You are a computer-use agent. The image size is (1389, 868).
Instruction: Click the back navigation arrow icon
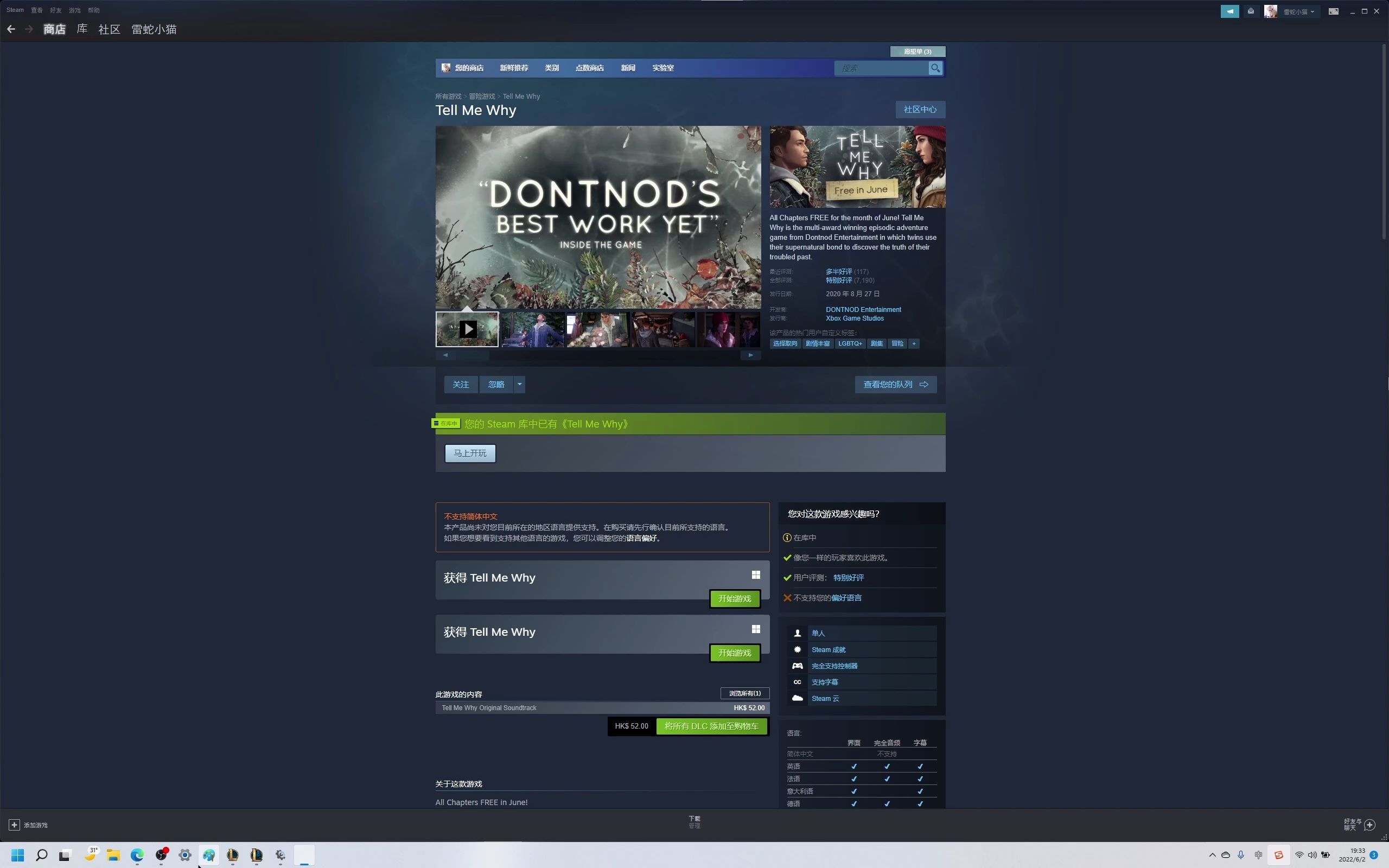coord(11,28)
